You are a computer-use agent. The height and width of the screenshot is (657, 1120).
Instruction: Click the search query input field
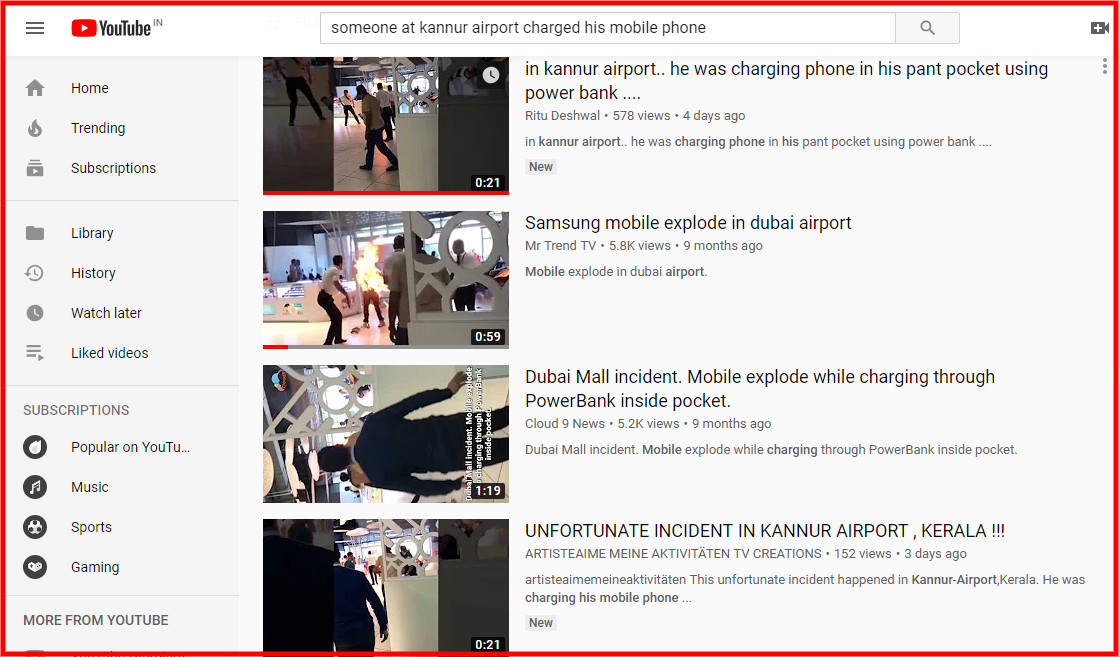coord(608,28)
